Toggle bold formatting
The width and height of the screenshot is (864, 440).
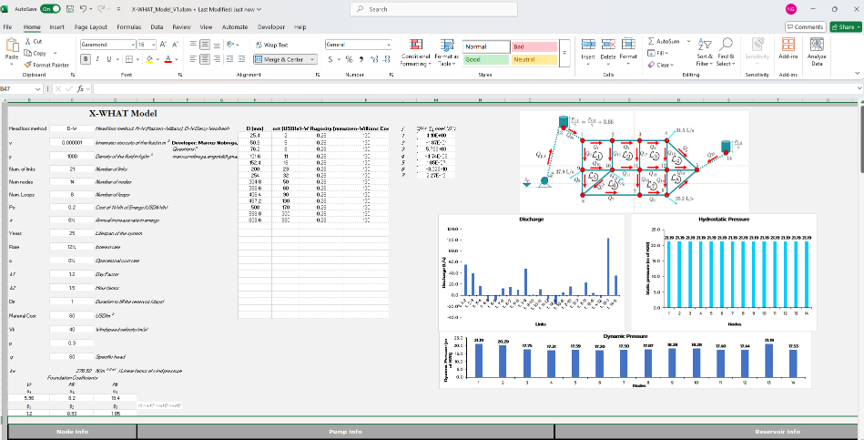point(86,59)
